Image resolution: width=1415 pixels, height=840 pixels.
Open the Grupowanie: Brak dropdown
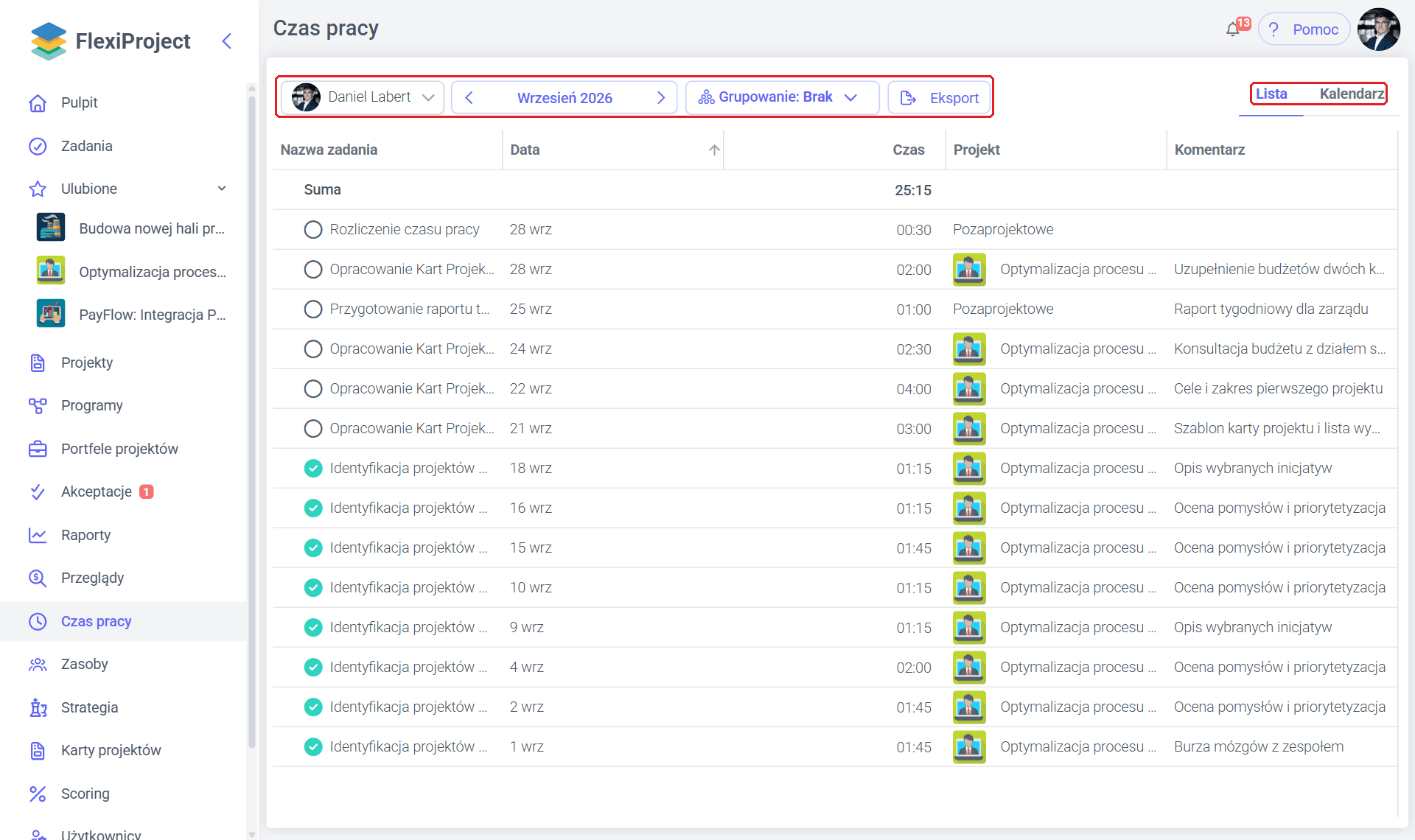[782, 97]
